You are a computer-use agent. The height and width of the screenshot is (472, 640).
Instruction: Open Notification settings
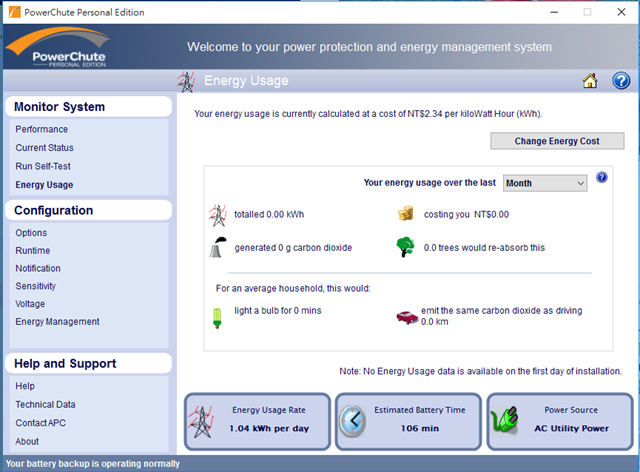38,268
